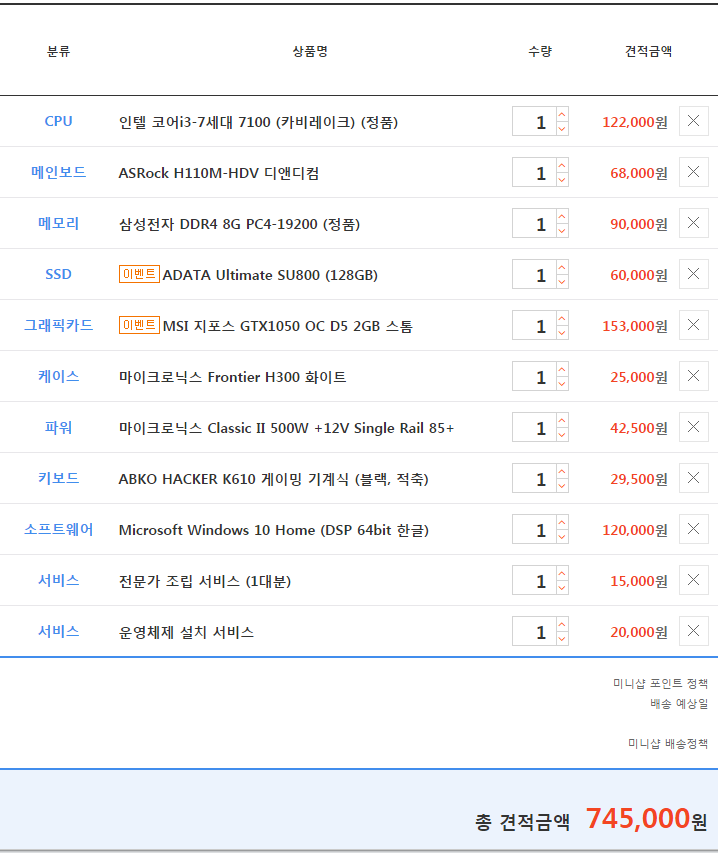Decrease quantity of MSI GTX1050 graphics card
The image size is (718, 853).
click(x=562, y=332)
